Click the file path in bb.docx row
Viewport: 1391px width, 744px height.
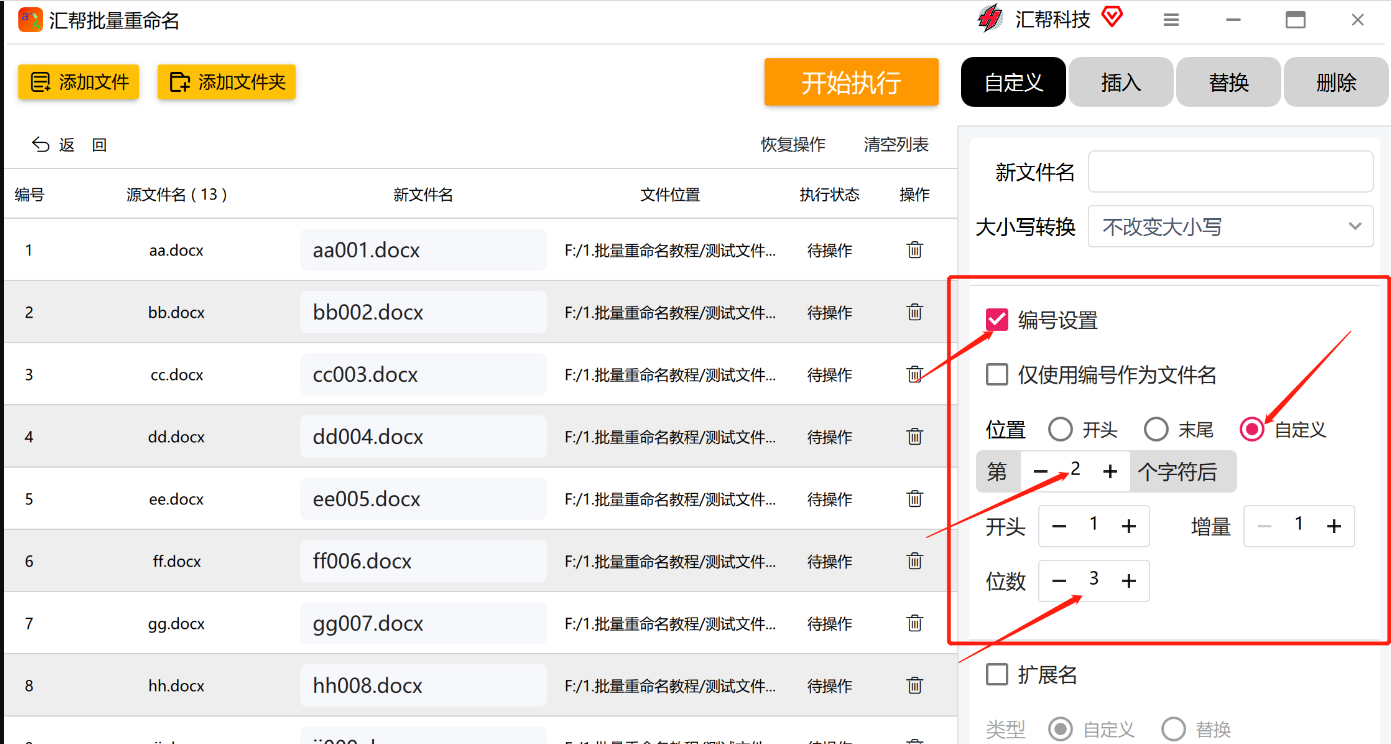pyautogui.click(x=670, y=313)
